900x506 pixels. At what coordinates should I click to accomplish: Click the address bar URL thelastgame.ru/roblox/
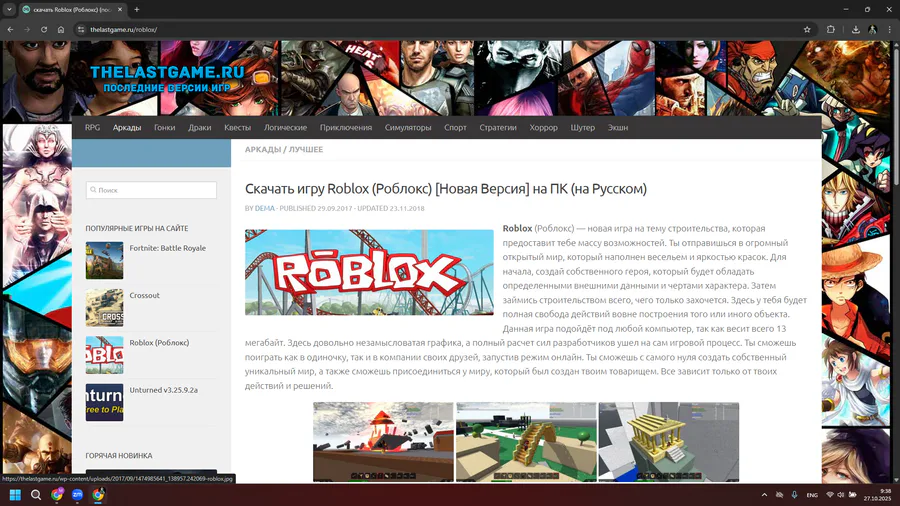pos(123,29)
